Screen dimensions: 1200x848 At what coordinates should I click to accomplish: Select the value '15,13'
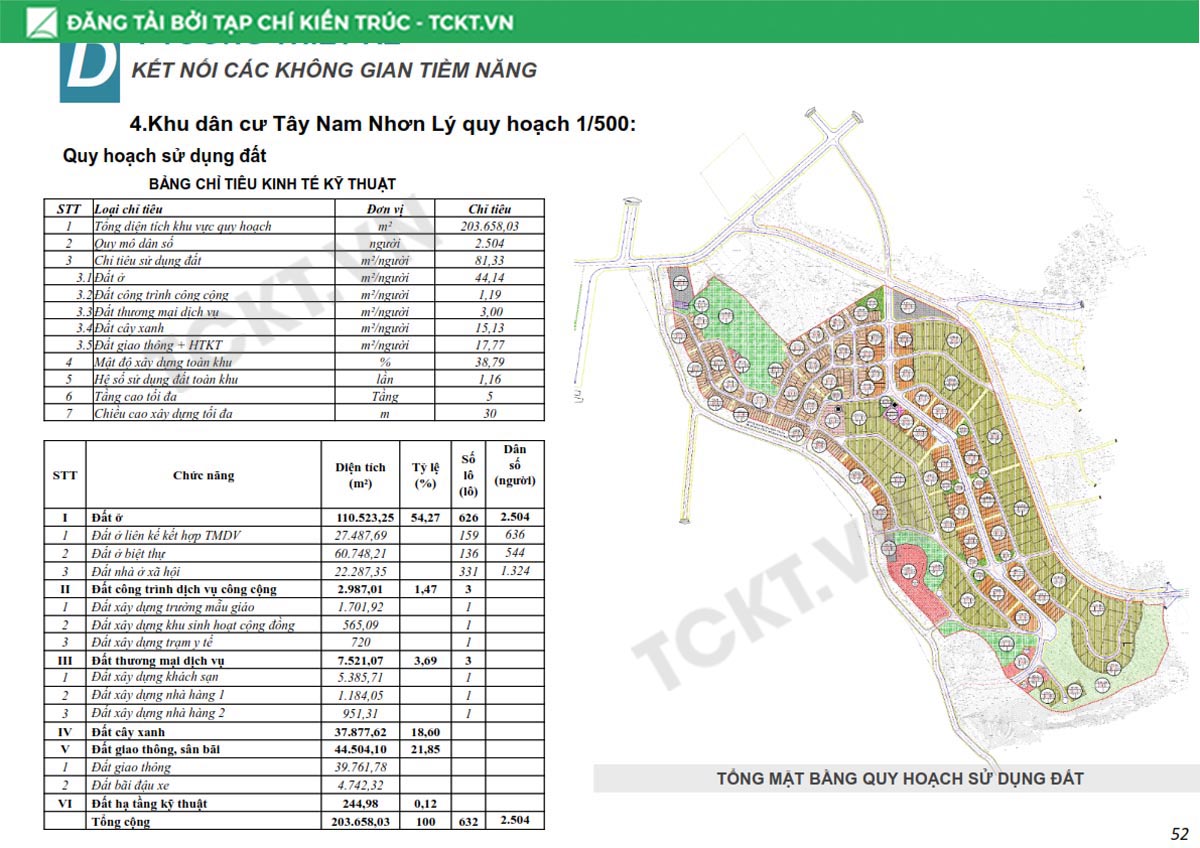tap(490, 328)
